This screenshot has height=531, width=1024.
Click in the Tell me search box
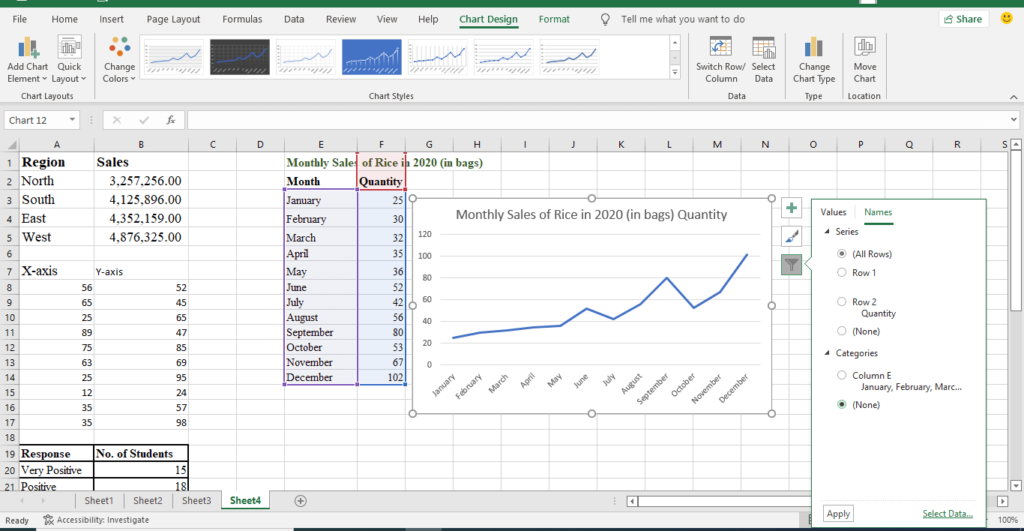click(682, 19)
